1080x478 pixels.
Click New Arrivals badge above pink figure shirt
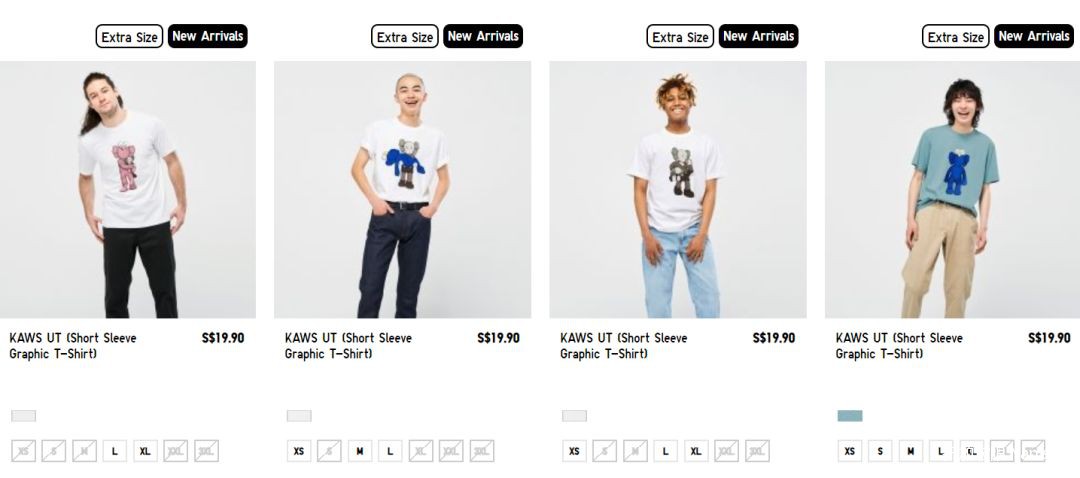[x=207, y=37]
